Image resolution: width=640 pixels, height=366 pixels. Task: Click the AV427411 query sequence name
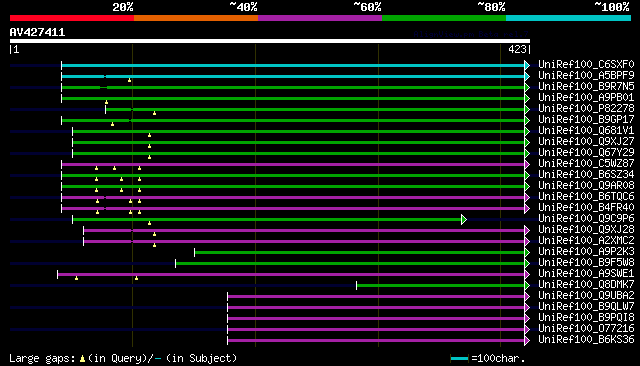[x=37, y=32]
